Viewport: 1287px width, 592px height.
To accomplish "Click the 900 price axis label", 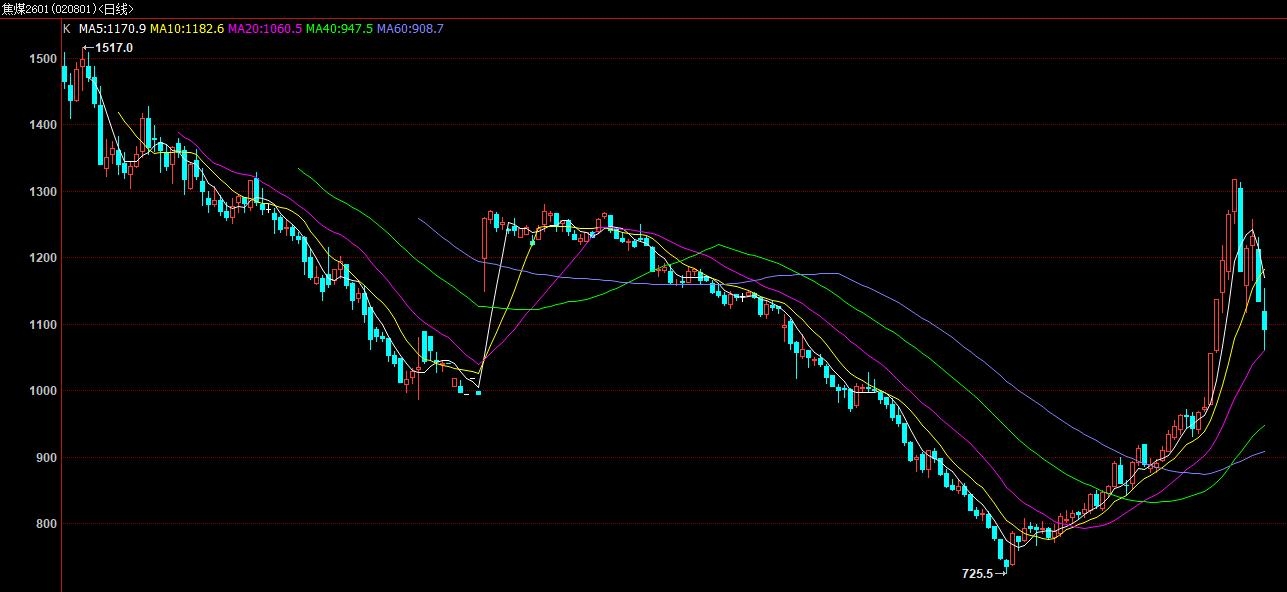I will point(46,458).
